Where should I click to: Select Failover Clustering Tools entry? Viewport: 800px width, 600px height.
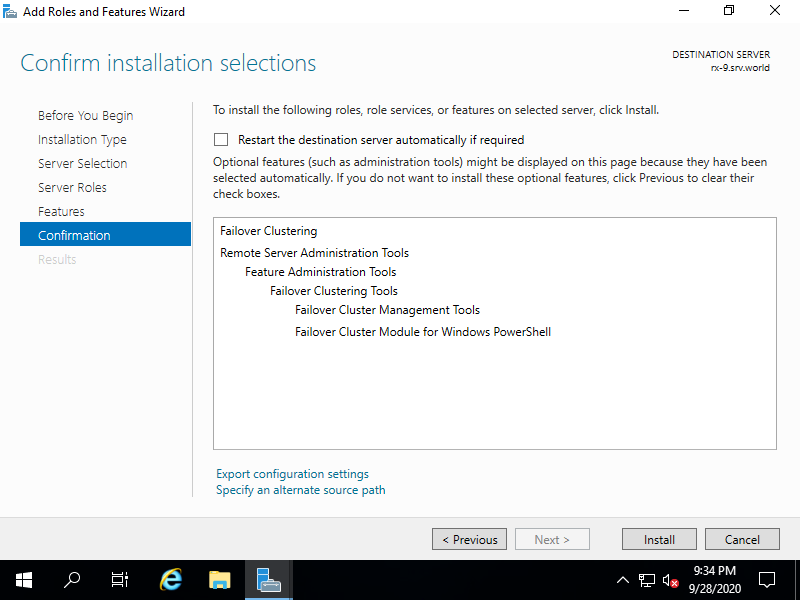pyautogui.click(x=334, y=291)
